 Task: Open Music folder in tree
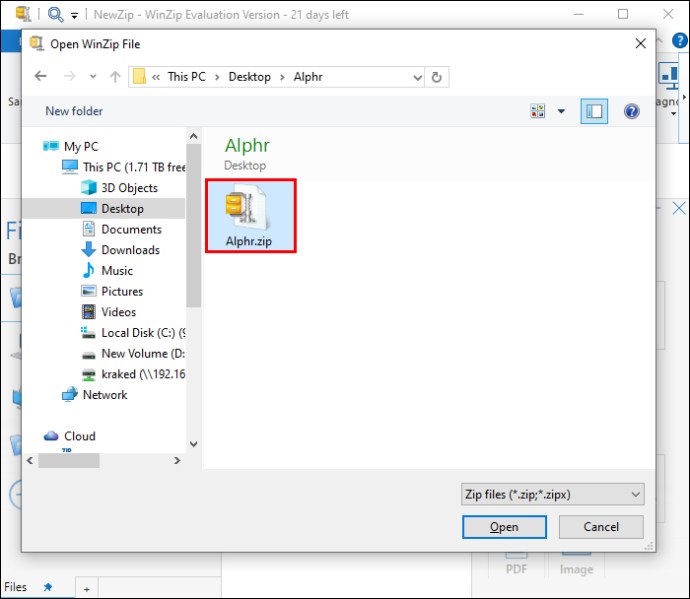pos(117,271)
